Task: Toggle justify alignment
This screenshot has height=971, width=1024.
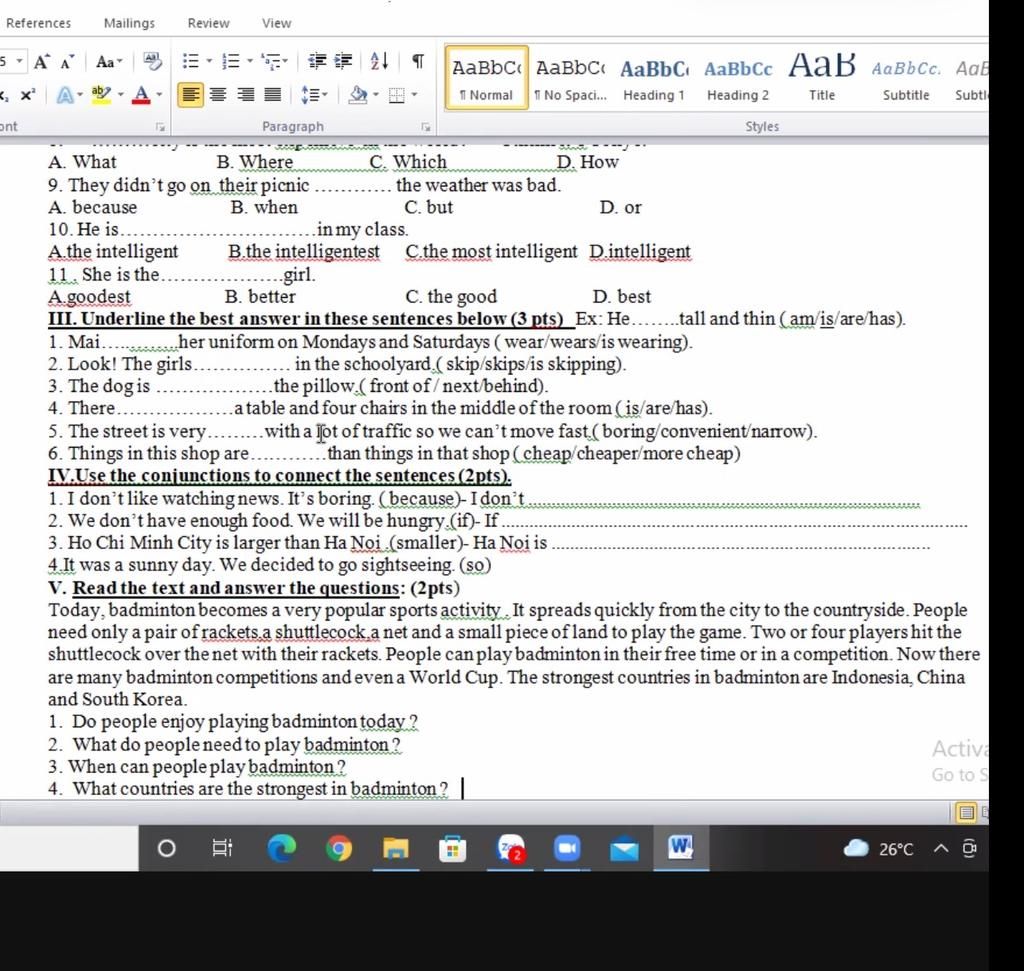Action: [x=272, y=95]
